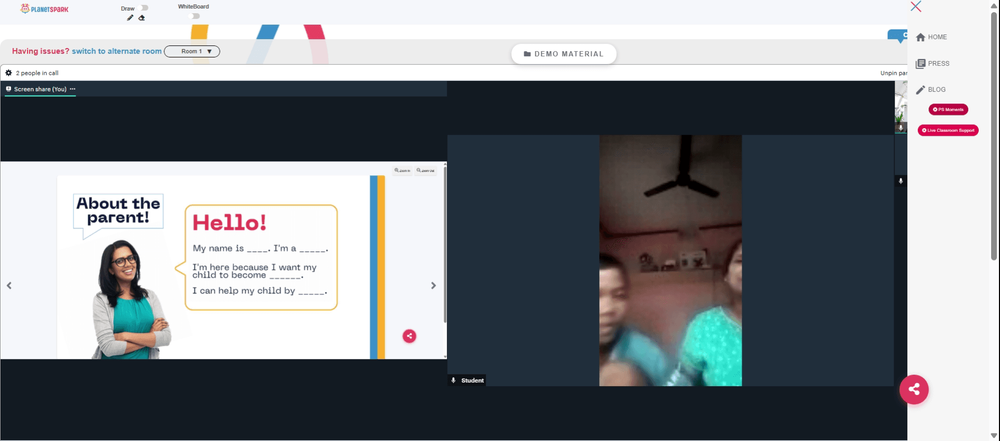Image resolution: width=1000 pixels, height=441 pixels.
Task: Click the PlanetSpark logo
Action: (44, 9)
